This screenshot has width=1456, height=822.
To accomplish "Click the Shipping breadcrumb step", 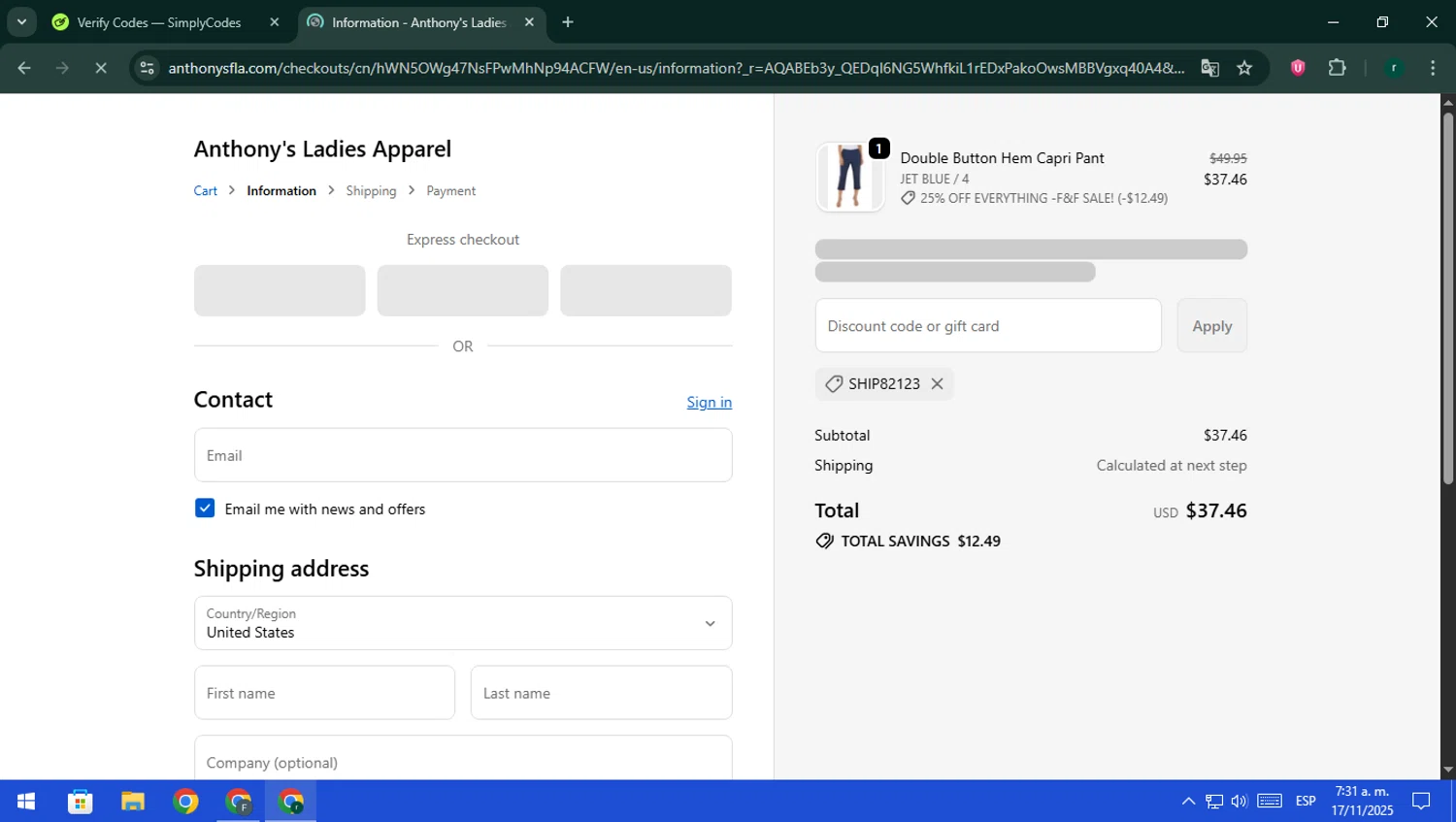I will (x=371, y=191).
